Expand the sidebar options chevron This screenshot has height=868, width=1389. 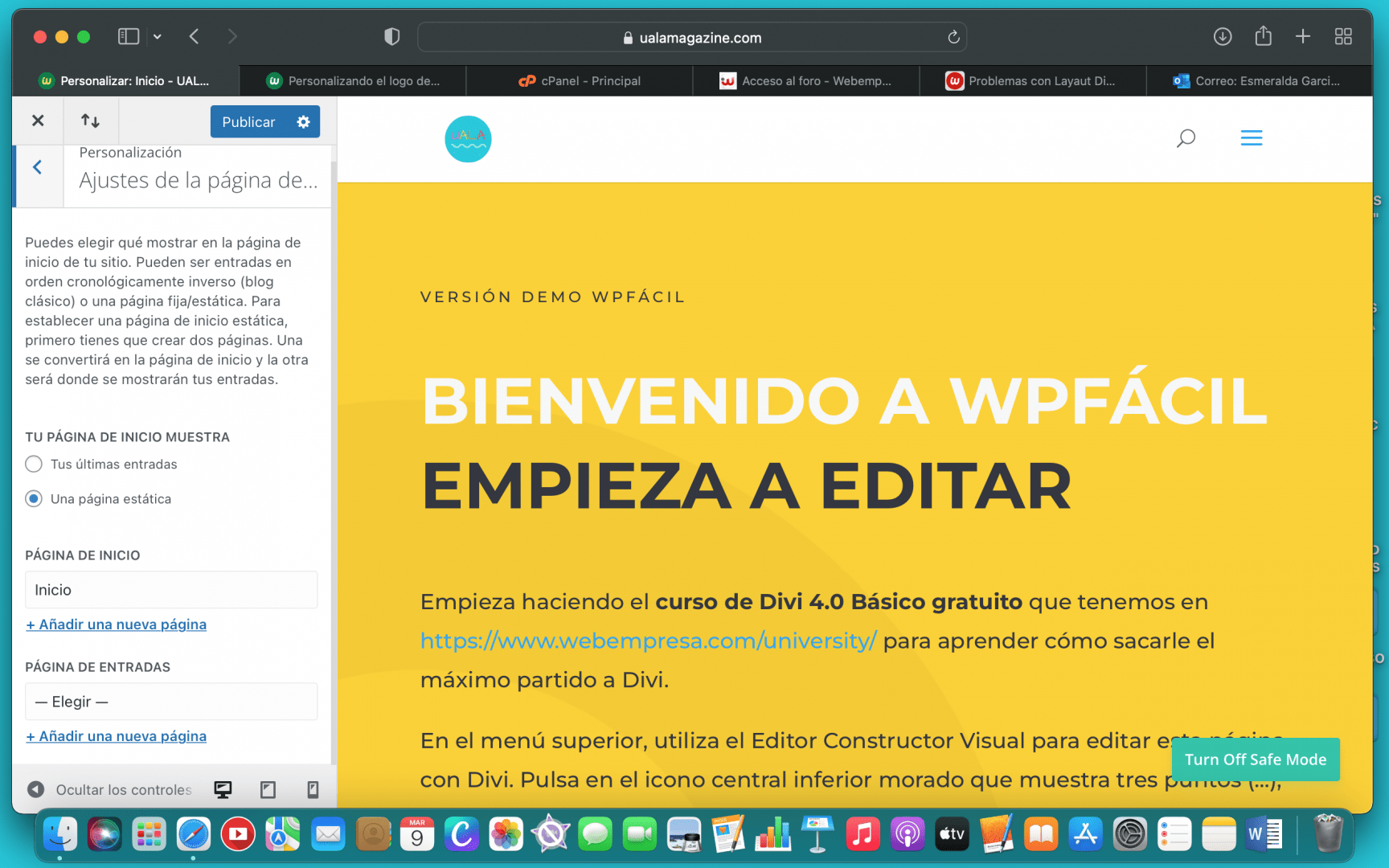[158, 36]
